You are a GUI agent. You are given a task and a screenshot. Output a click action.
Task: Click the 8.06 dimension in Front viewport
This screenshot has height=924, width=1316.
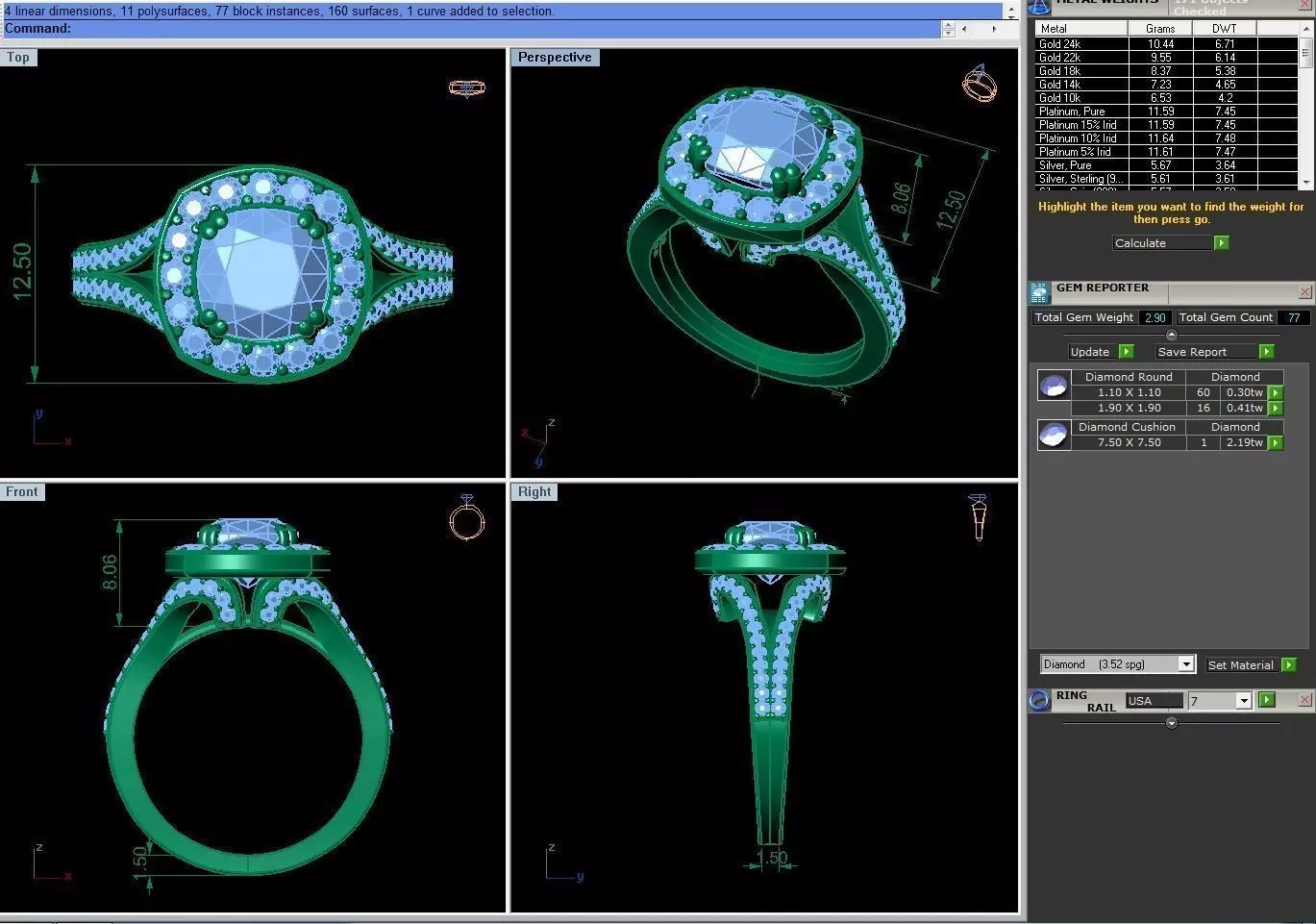[x=110, y=571]
